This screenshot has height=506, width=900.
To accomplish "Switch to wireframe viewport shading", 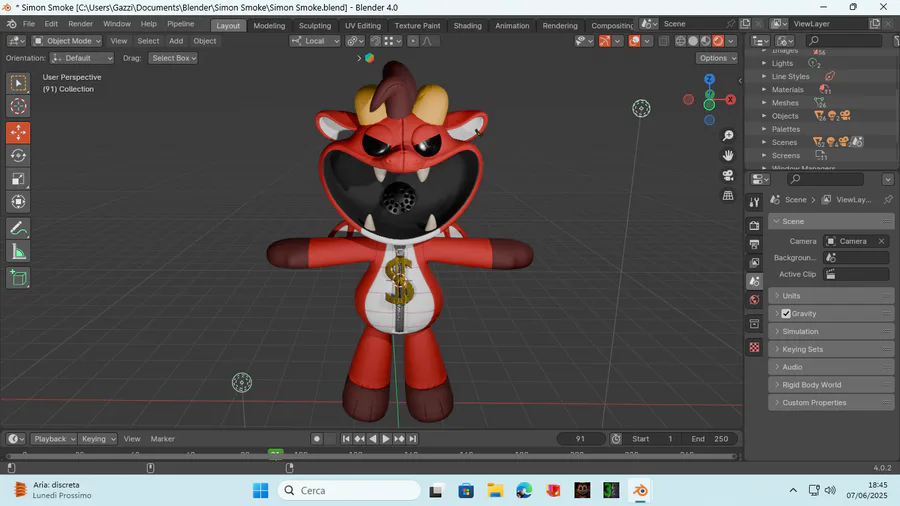I will pyautogui.click(x=680, y=41).
